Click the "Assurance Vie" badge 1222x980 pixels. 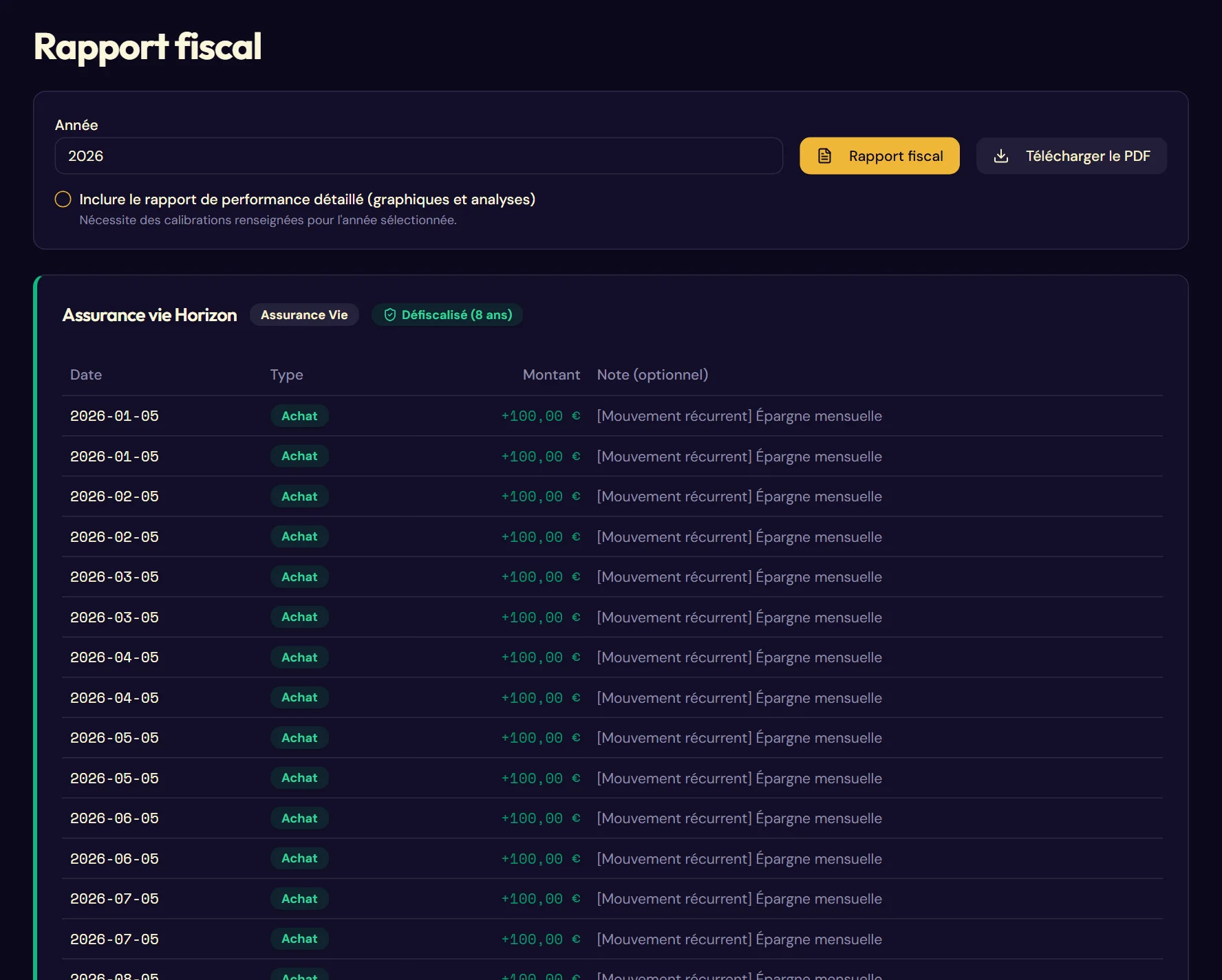[304, 315]
